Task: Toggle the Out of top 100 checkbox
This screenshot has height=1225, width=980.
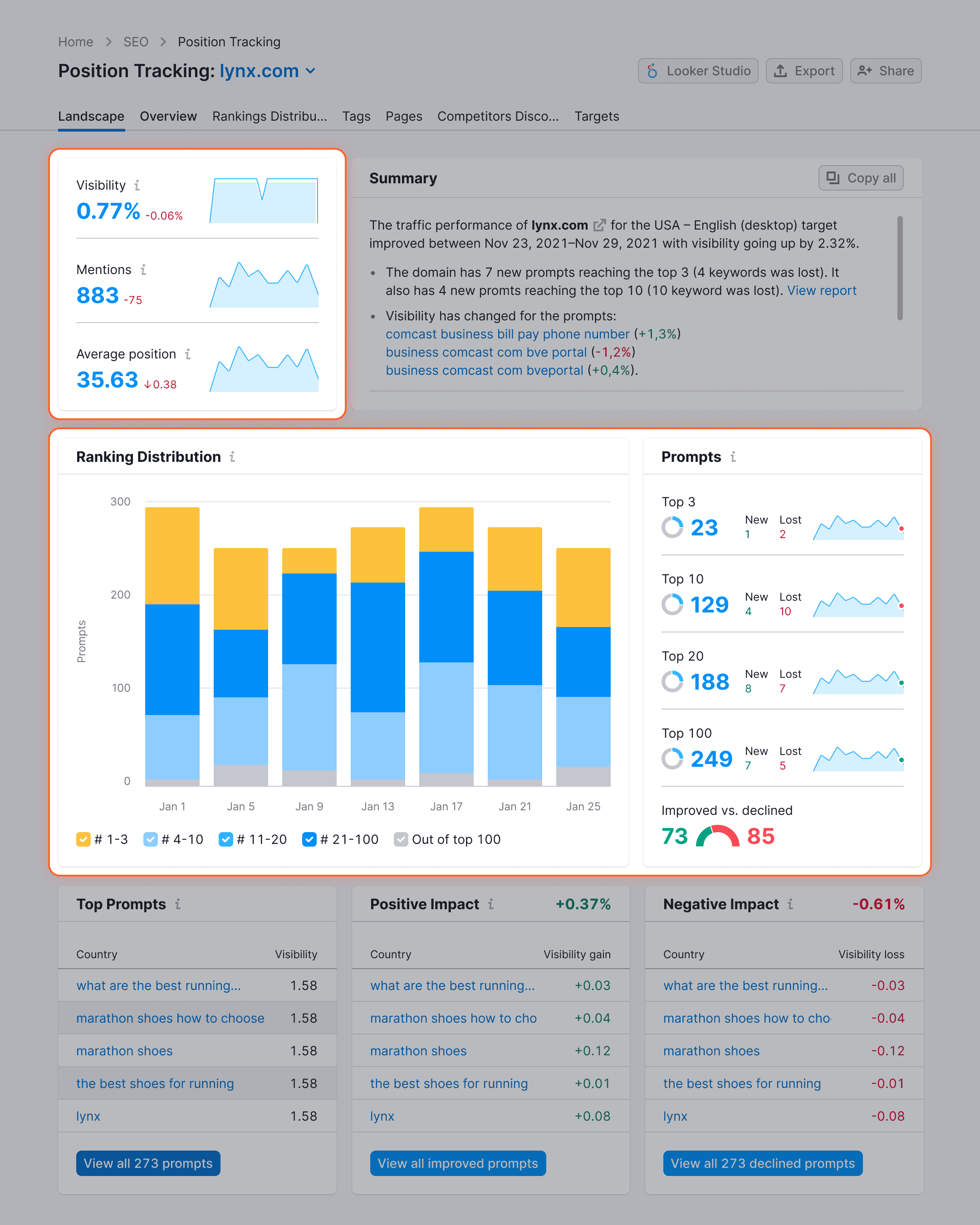Action: (401, 839)
